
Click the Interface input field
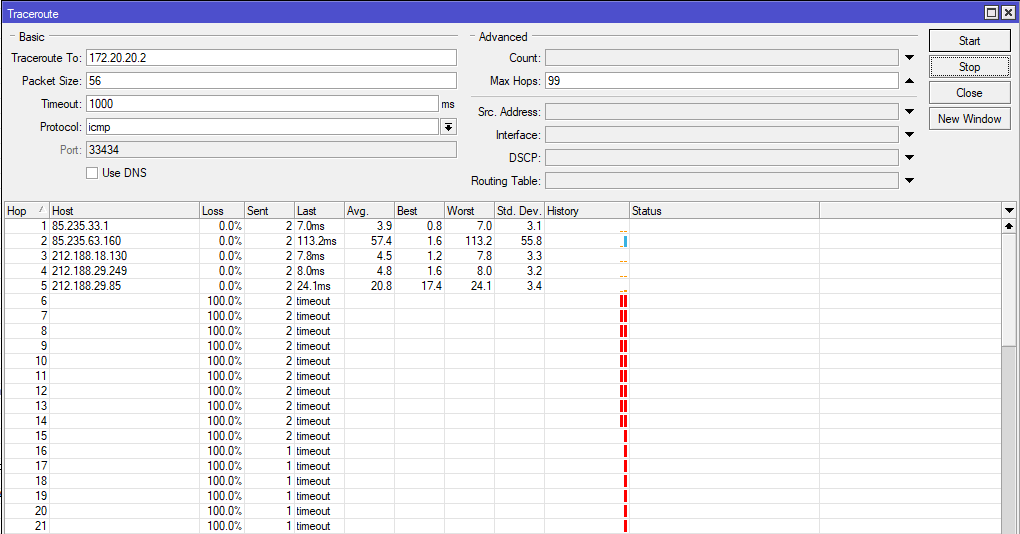click(721, 135)
